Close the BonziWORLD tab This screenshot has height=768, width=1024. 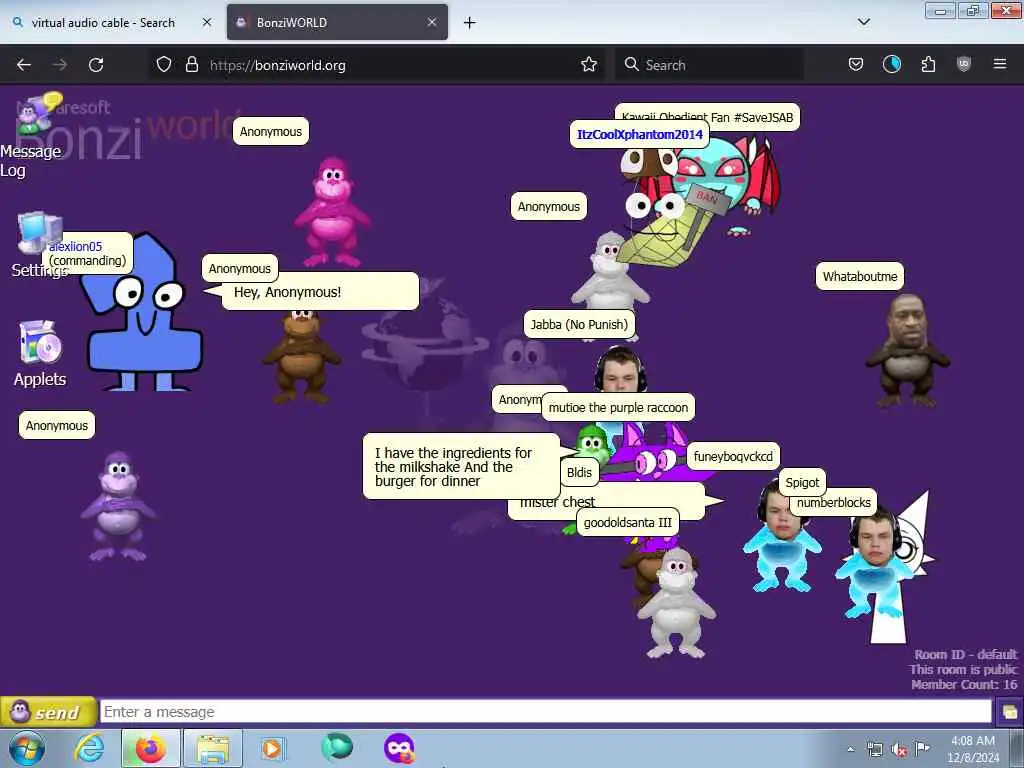click(x=432, y=22)
